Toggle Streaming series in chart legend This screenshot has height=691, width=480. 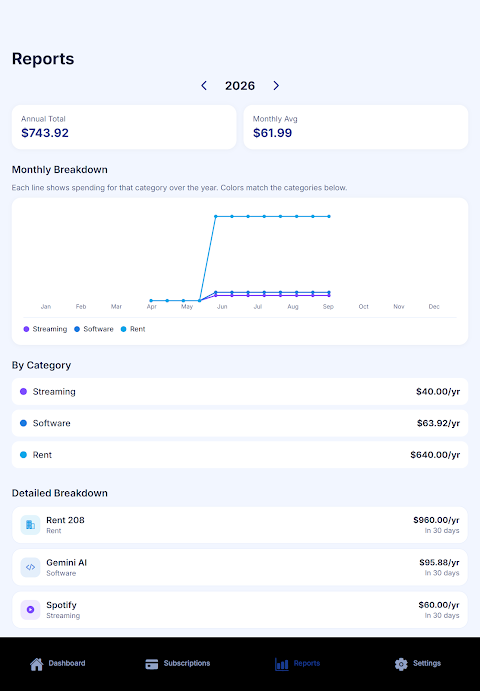tap(45, 329)
